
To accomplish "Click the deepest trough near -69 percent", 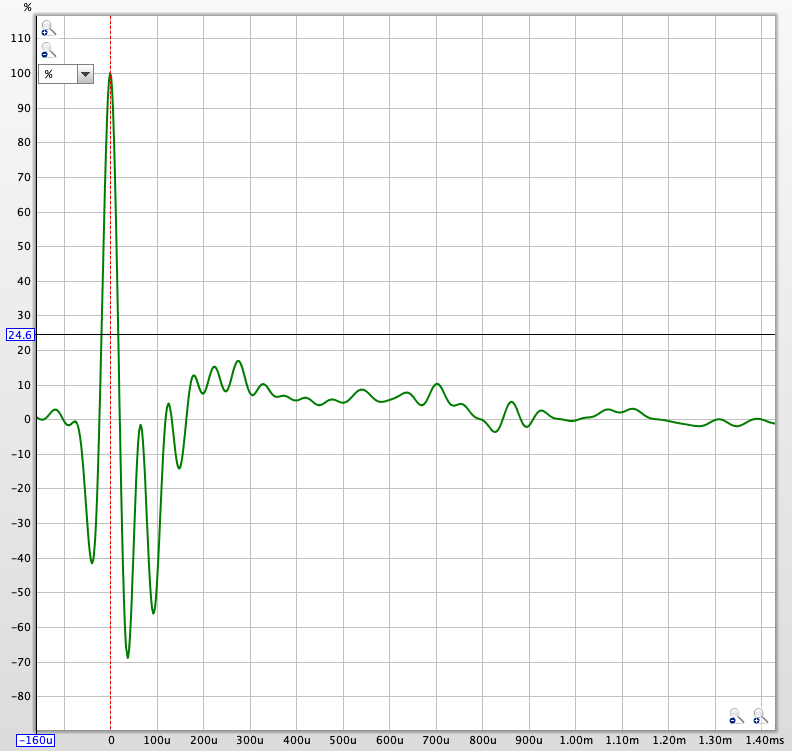I will 128,657.
